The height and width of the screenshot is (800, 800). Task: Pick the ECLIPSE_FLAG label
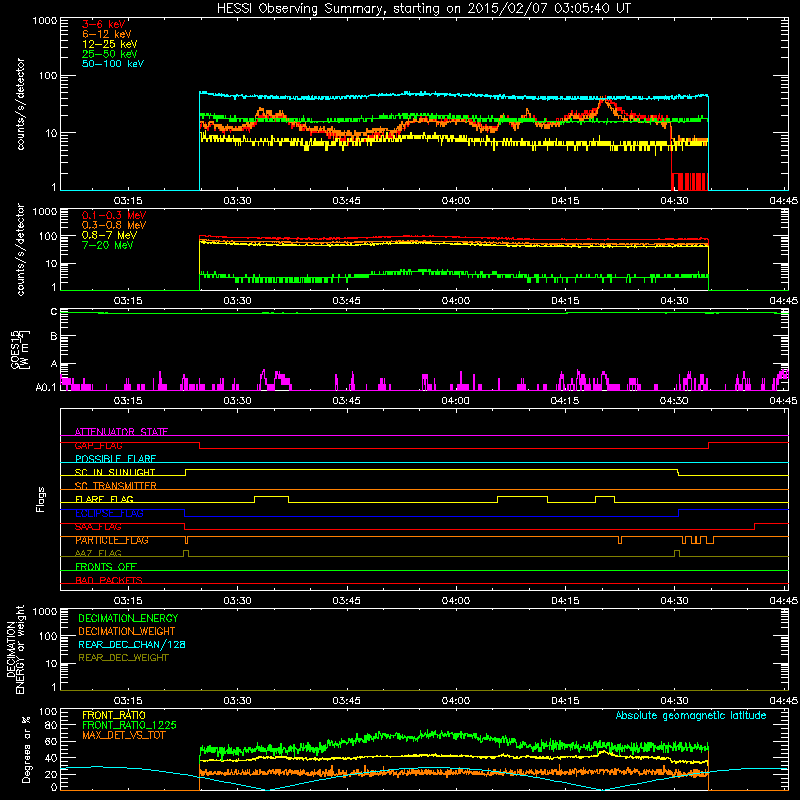(x=109, y=513)
